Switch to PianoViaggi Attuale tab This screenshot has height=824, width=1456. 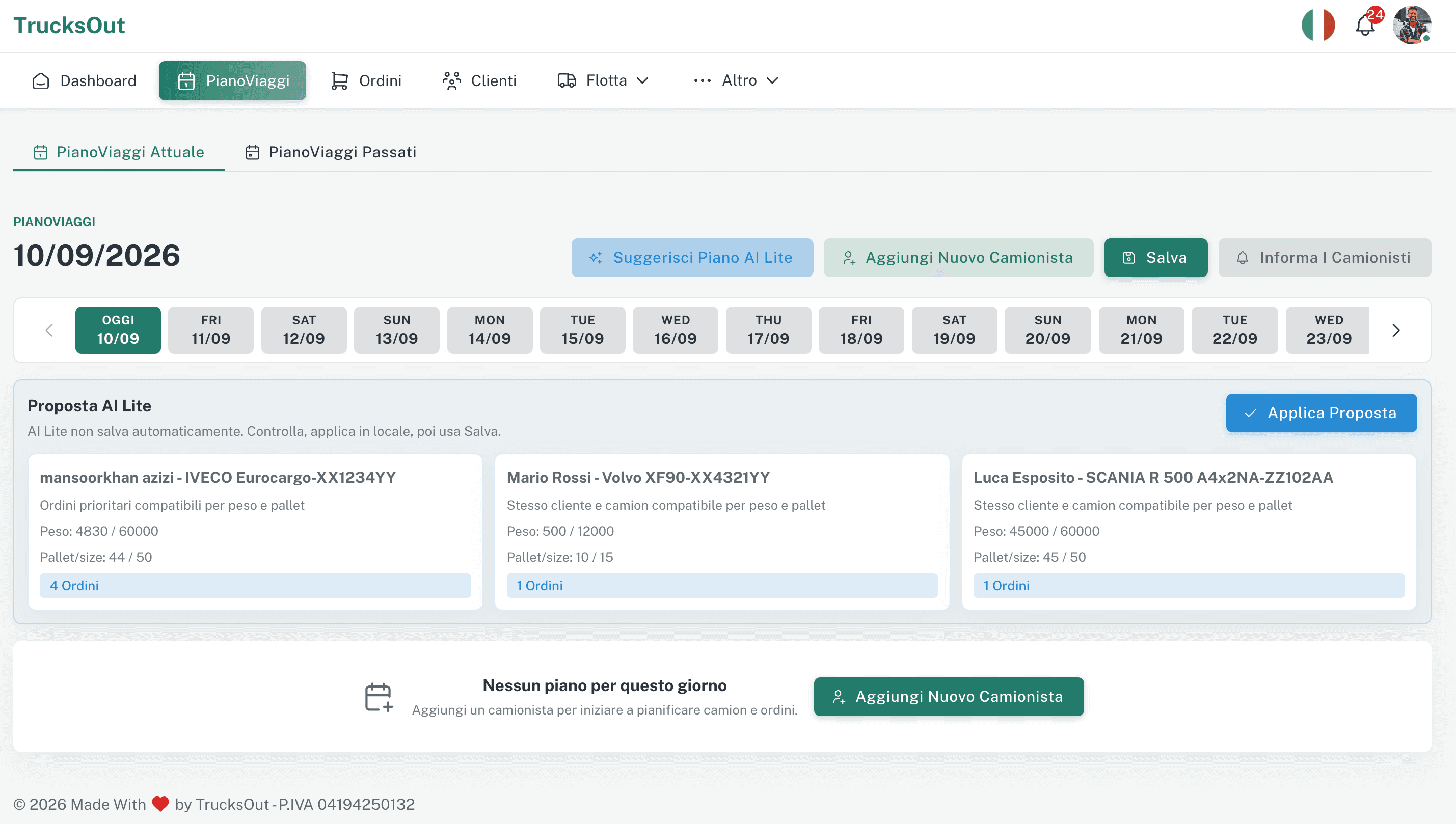[x=119, y=152]
